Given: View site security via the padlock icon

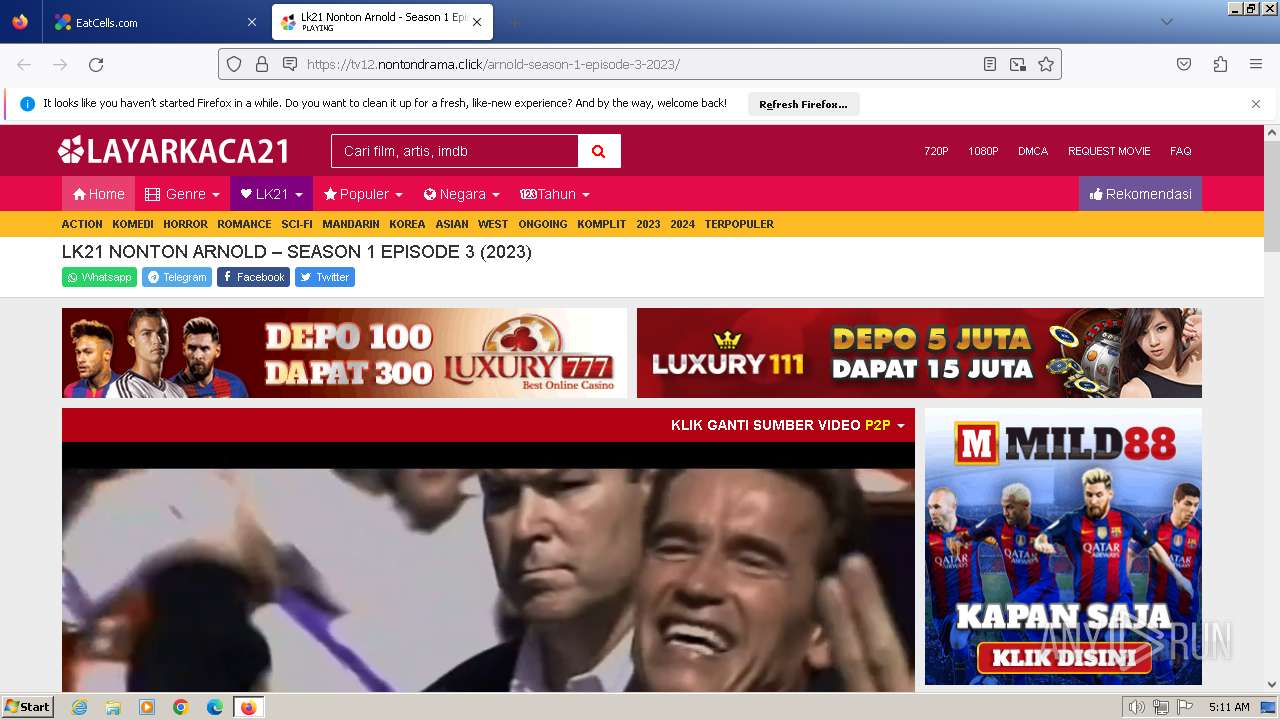Looking at the screenshot, I should pyautogui.click(x=262, y=64).
